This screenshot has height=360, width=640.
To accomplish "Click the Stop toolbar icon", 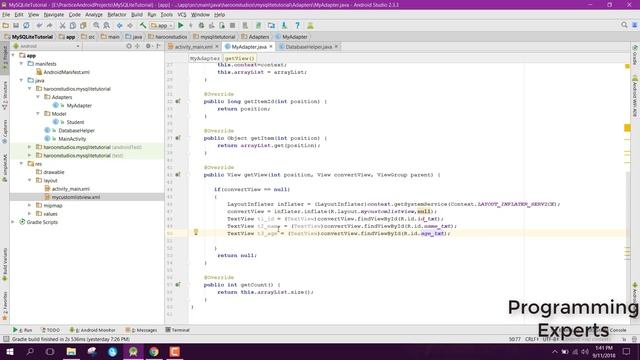I will [x=233, y=25].
